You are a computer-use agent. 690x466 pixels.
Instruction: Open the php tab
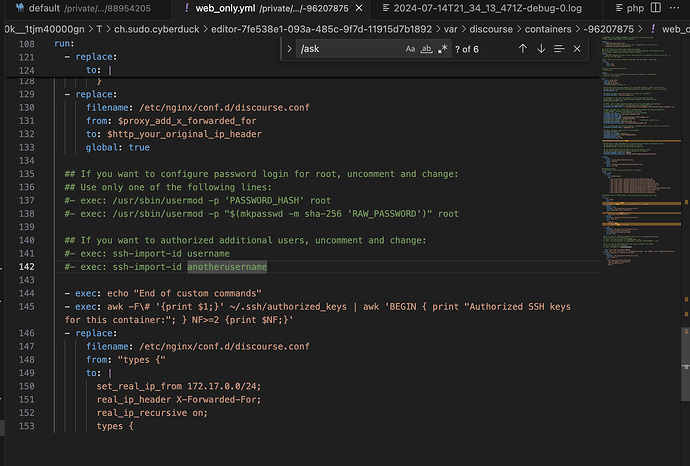coord(630,8)
